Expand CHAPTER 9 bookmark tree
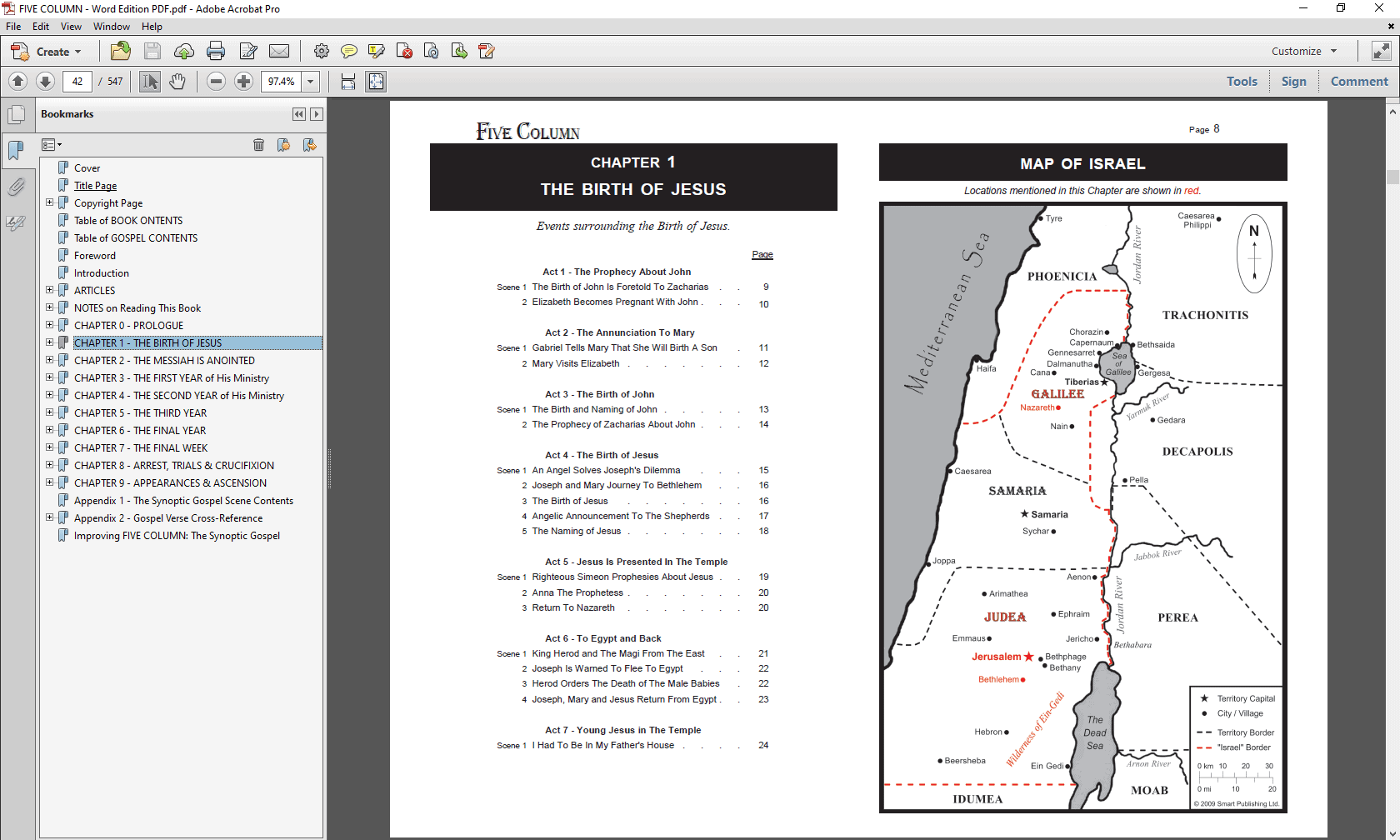Viewport: 1400px width, 840px height. pyautogui.click(x=49, y=482)
